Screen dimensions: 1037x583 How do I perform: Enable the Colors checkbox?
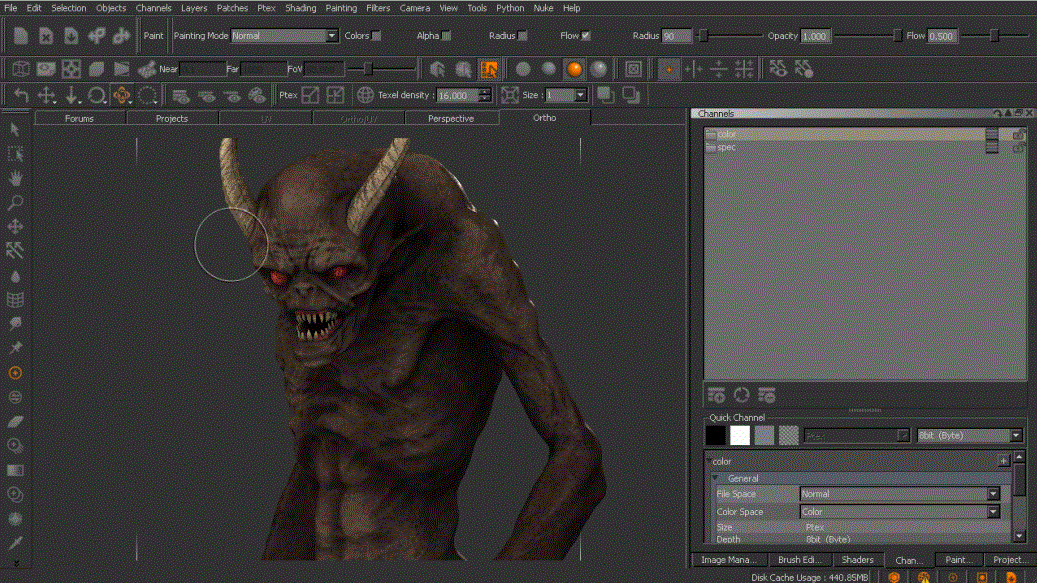376,36
